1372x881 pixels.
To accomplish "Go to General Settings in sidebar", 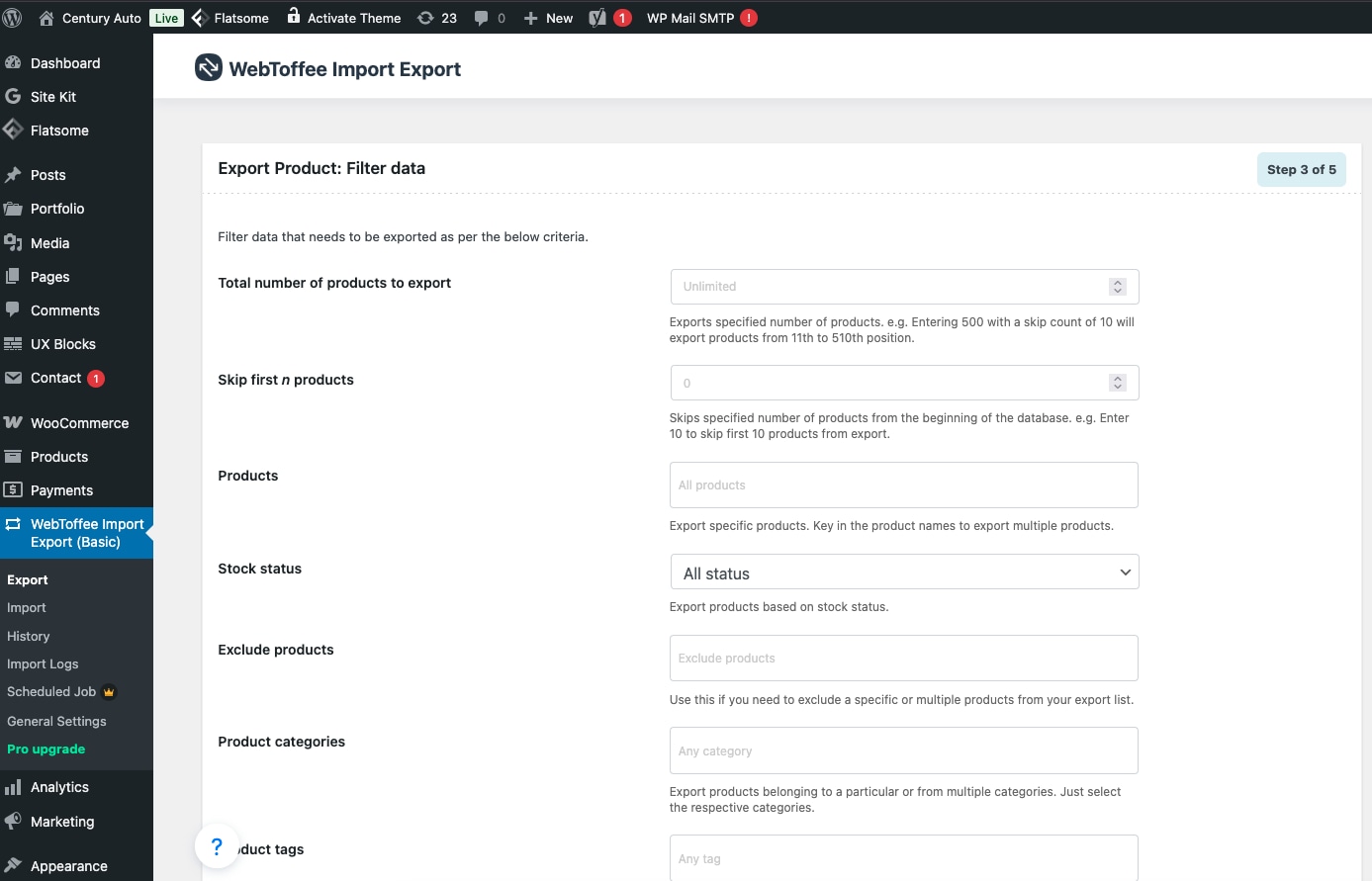I will (56, 722).
